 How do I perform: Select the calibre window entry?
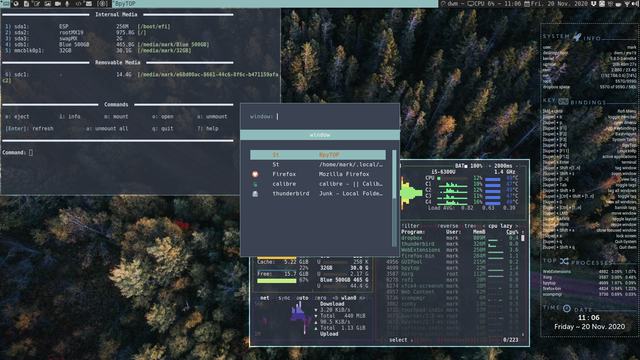(318, 184)
